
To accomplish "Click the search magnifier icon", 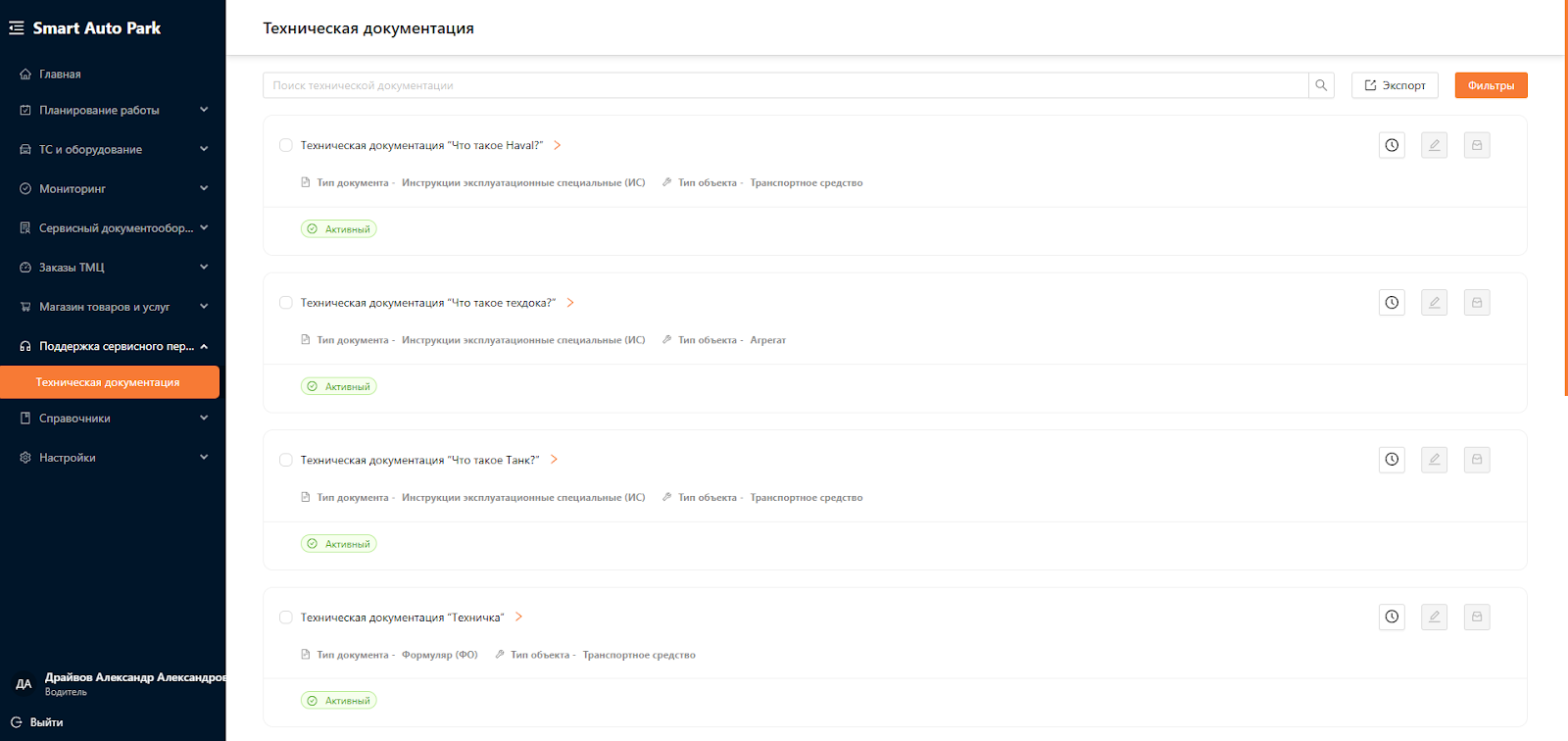I will click(x=1321, y=85).
